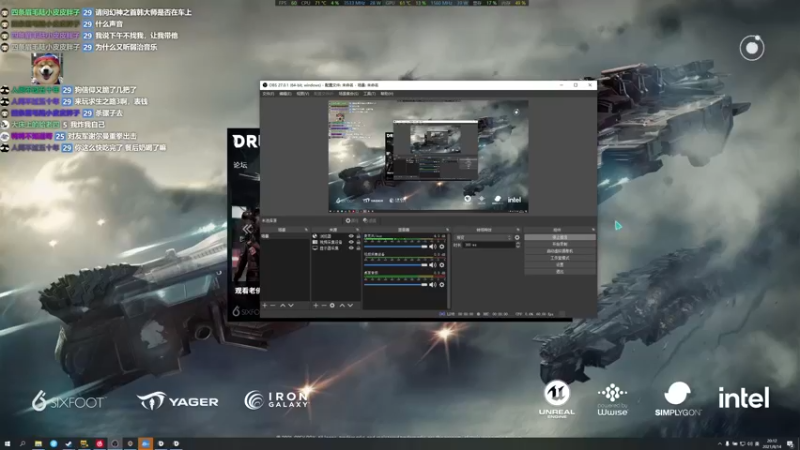
Task: Hide the display capture source
Action: tap(351, 248)
